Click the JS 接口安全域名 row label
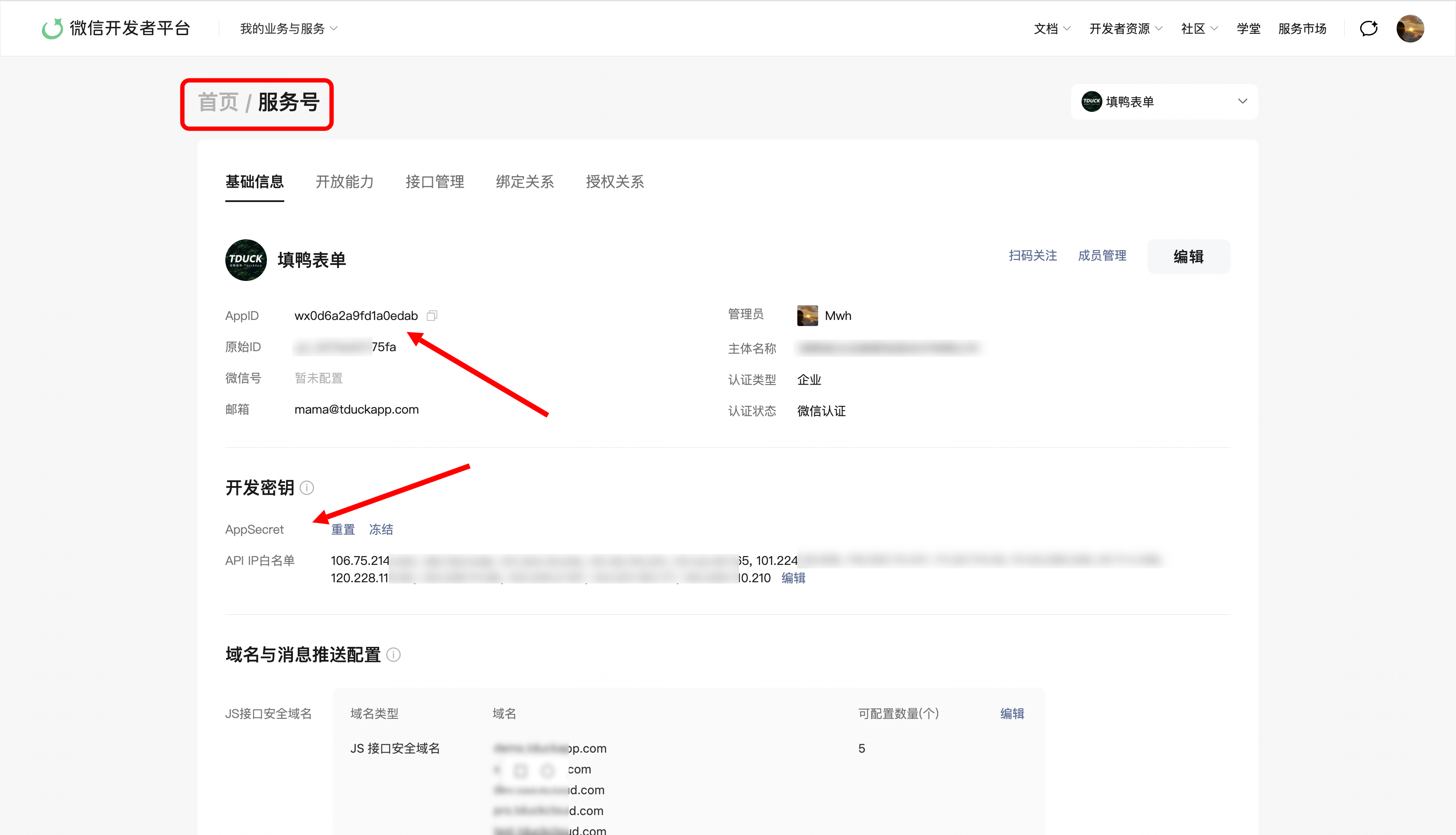Screen dimensions: 1456x835 point(395,748)
